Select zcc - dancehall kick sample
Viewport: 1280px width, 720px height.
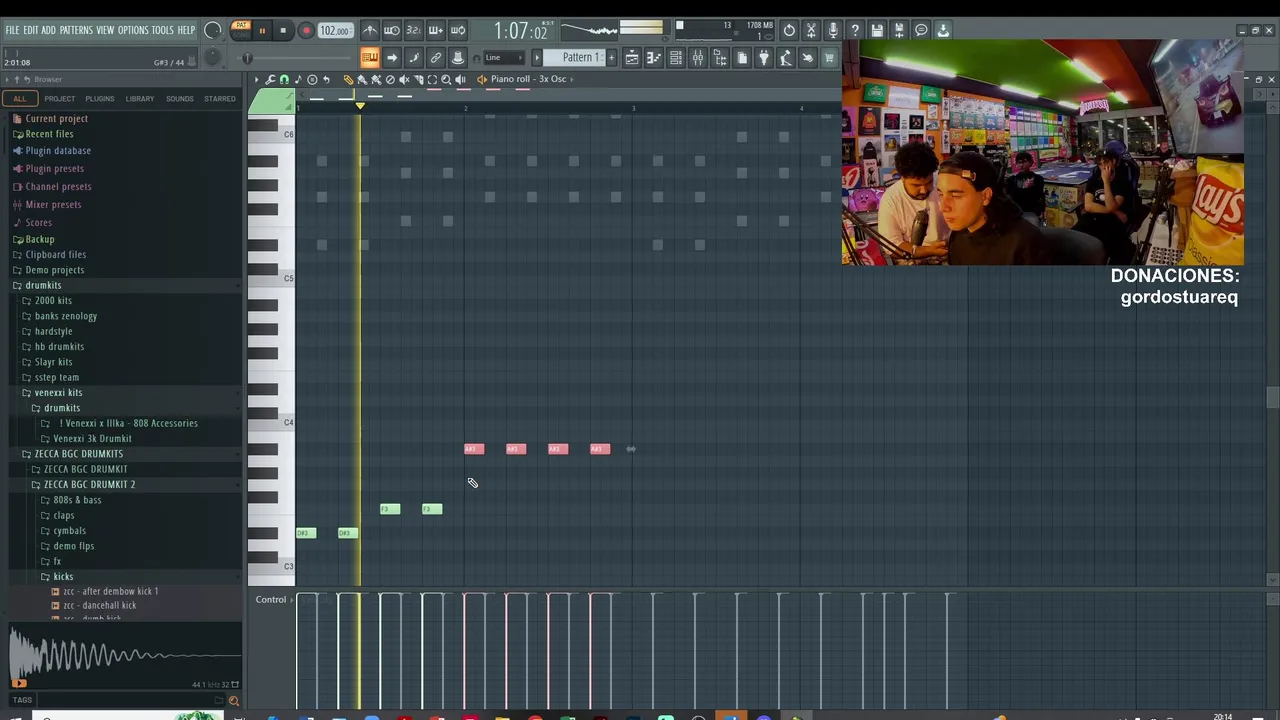(x=100, y=605)
